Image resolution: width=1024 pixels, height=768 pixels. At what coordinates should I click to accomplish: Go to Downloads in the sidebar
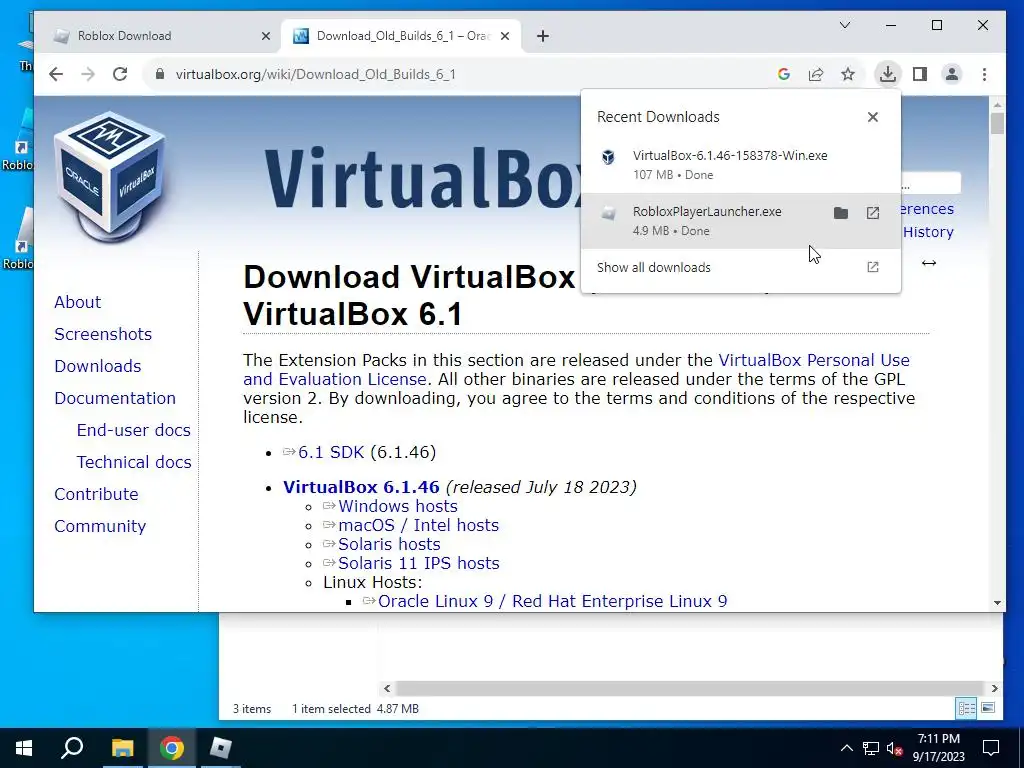pyautogui.click(x=97, y=366)
